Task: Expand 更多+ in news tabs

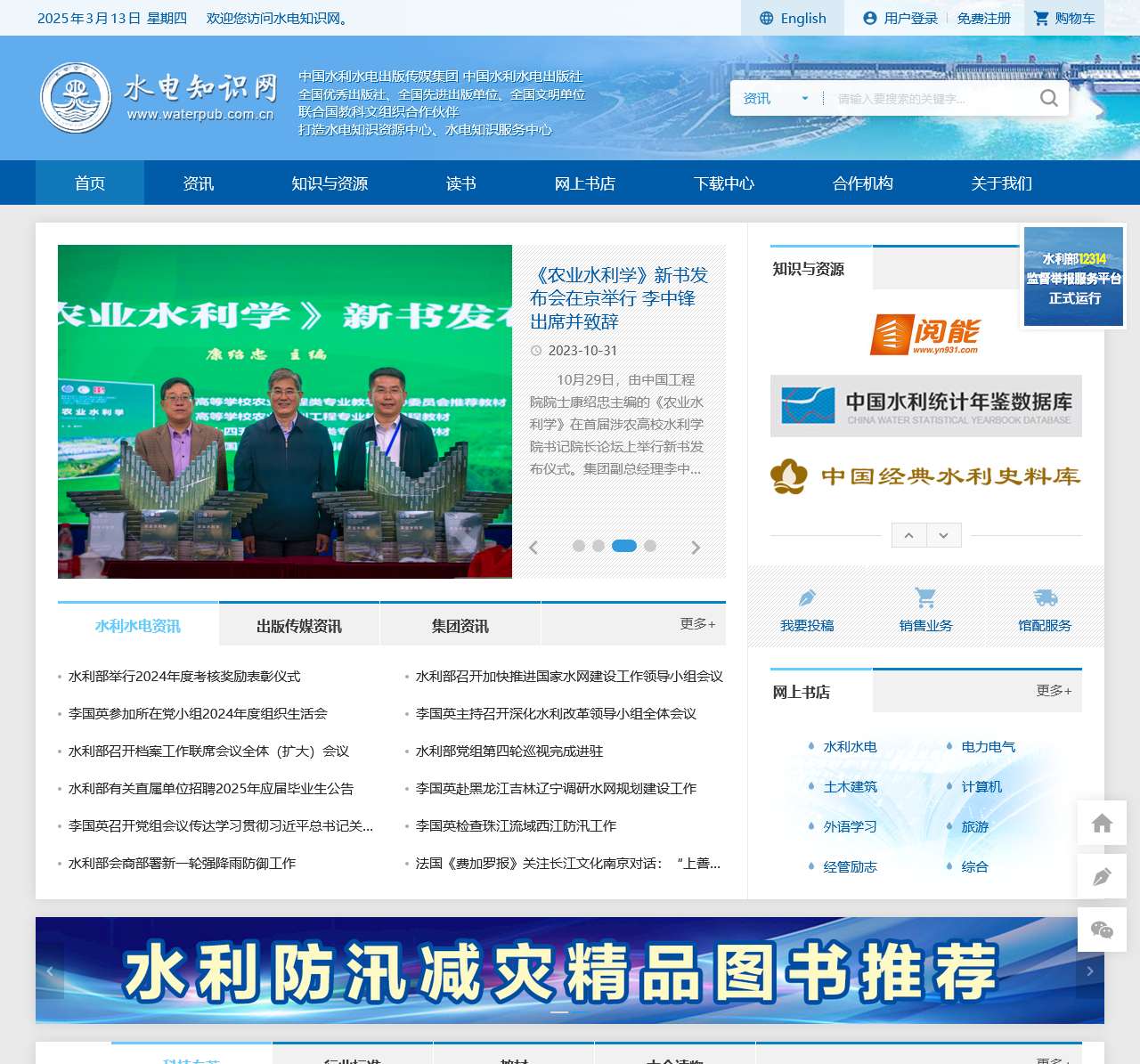Action: tap(697, 624)
